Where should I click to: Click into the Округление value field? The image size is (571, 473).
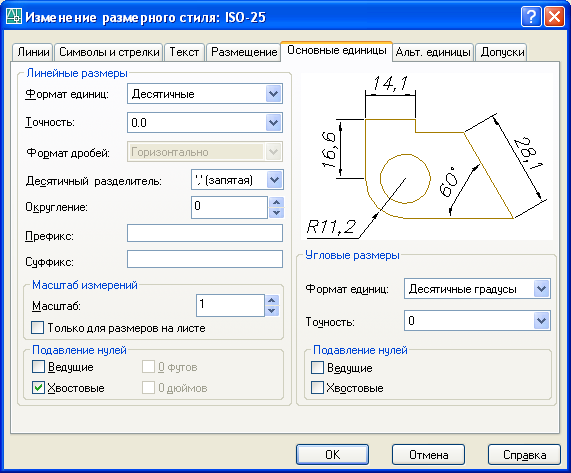coord(229,207)
